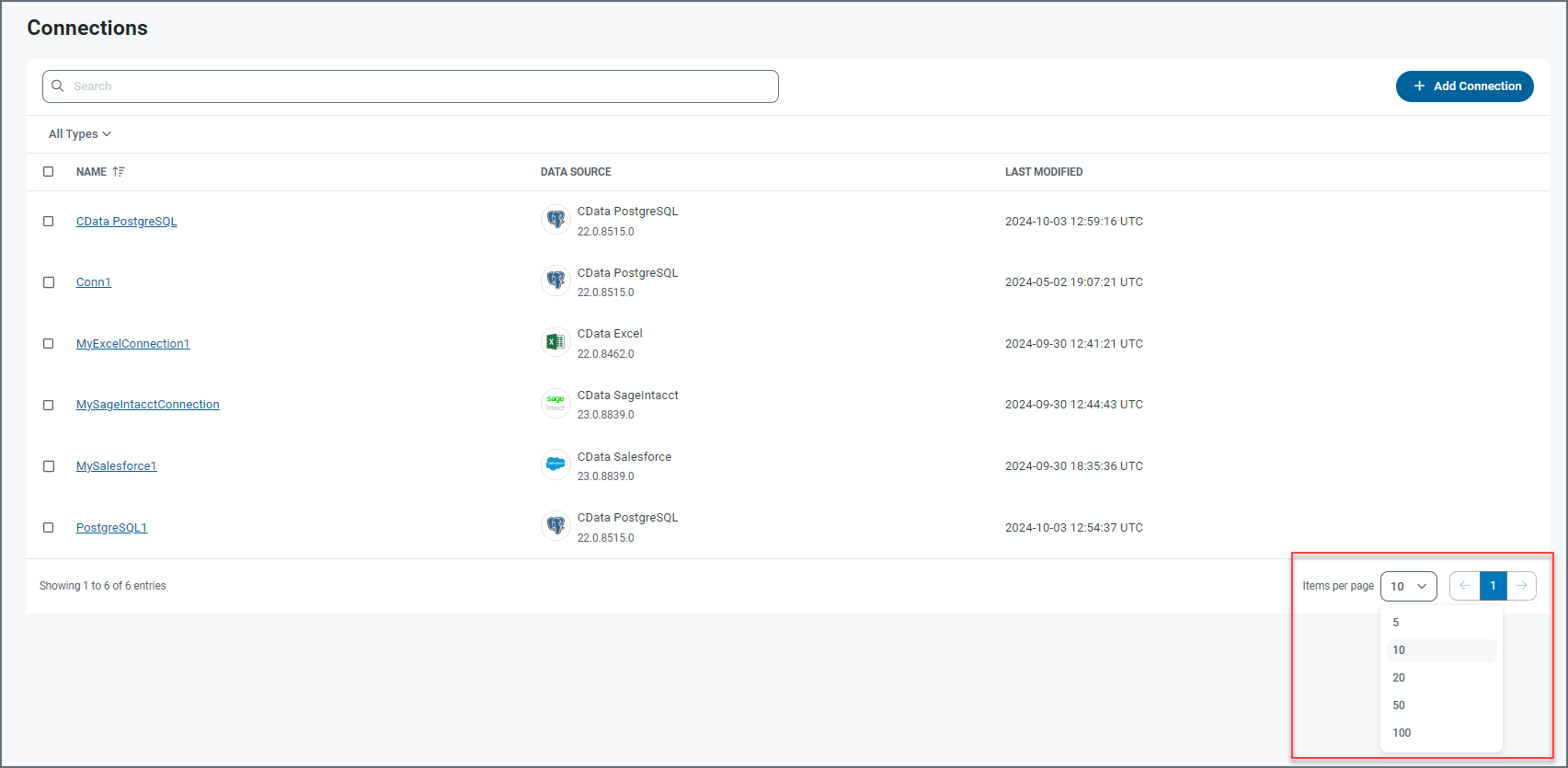Screen dimensions: 1568x768
Task: Click the Sage Intacct logo icon
Action: tap(555, 404)
